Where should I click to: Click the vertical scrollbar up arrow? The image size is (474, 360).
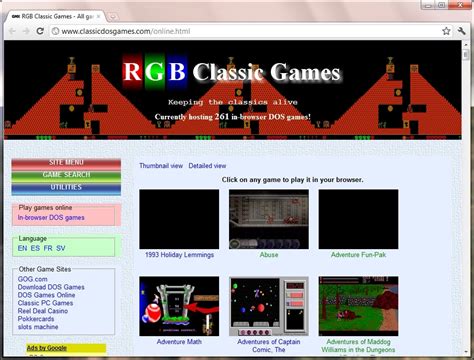(x=466, y=44)
